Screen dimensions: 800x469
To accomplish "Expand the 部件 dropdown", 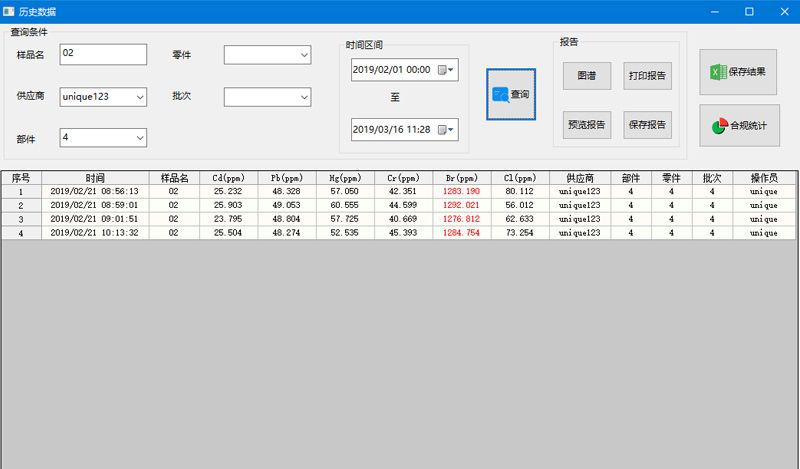I will coord(139,137).
